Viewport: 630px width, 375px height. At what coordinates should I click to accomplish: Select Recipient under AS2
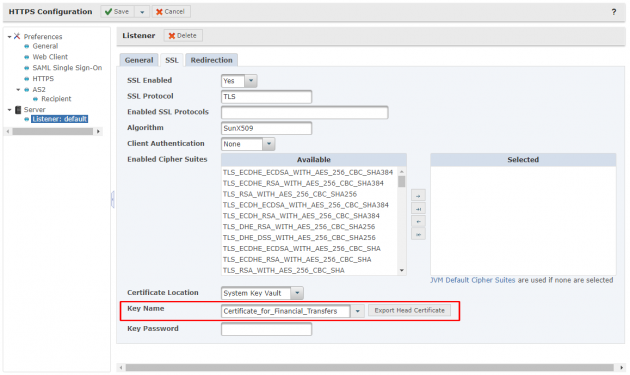point(56,99)
